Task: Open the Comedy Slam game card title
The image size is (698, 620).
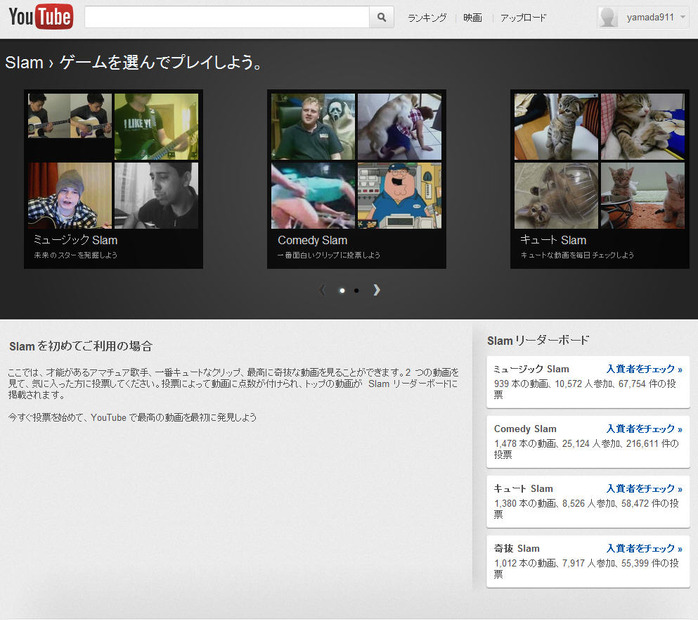Action: [x=312, y=240]
